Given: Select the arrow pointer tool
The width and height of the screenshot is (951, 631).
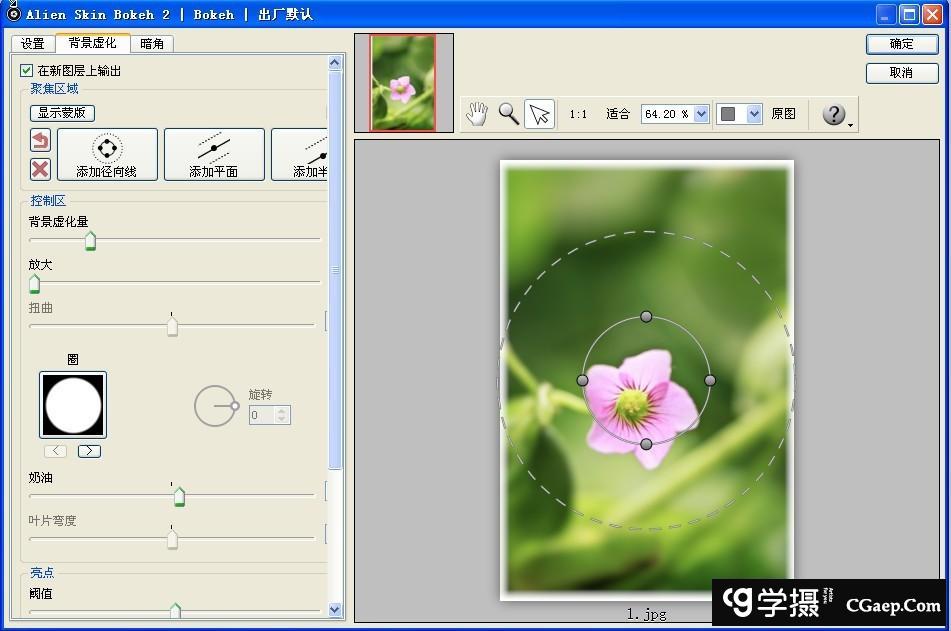Looking at the screenshot, I should (x=539, y=114).
